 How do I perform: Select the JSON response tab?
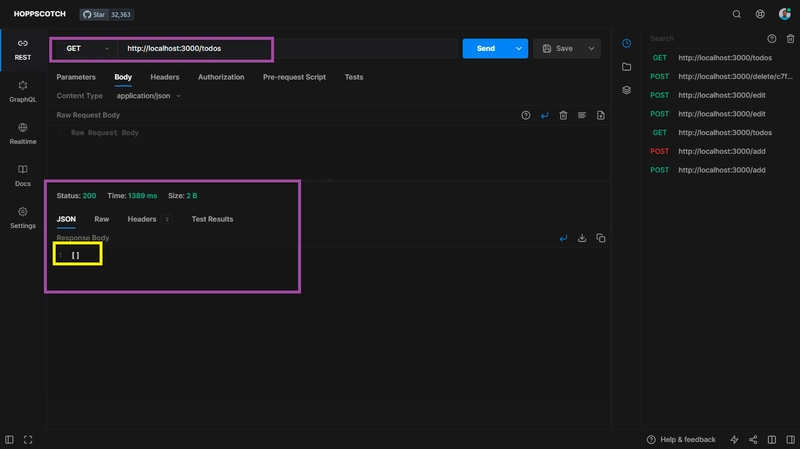(66, 219)
